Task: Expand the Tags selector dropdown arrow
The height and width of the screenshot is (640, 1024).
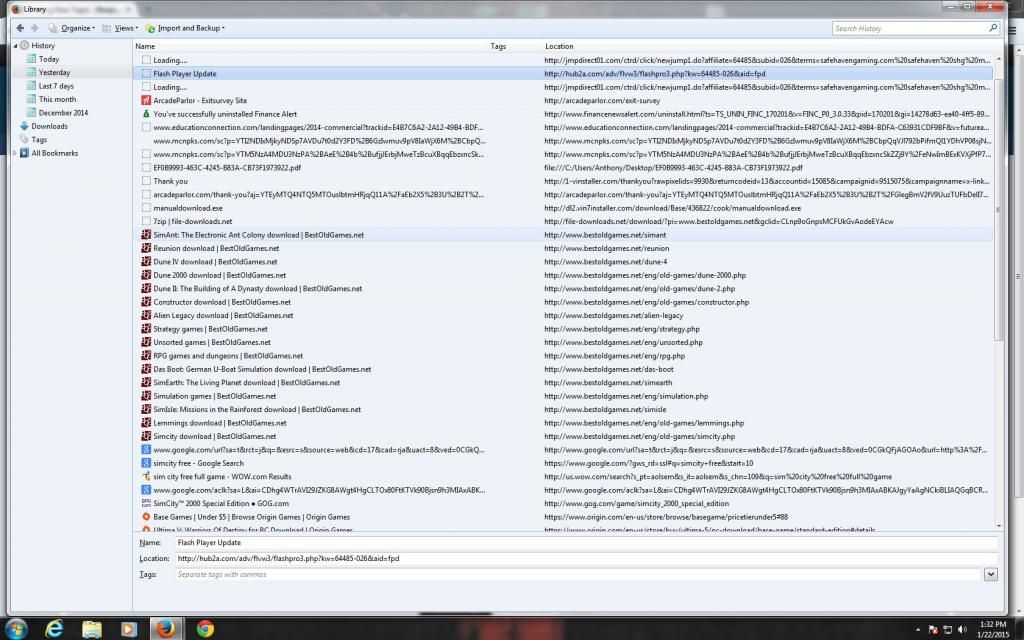Action: [991, 575]
